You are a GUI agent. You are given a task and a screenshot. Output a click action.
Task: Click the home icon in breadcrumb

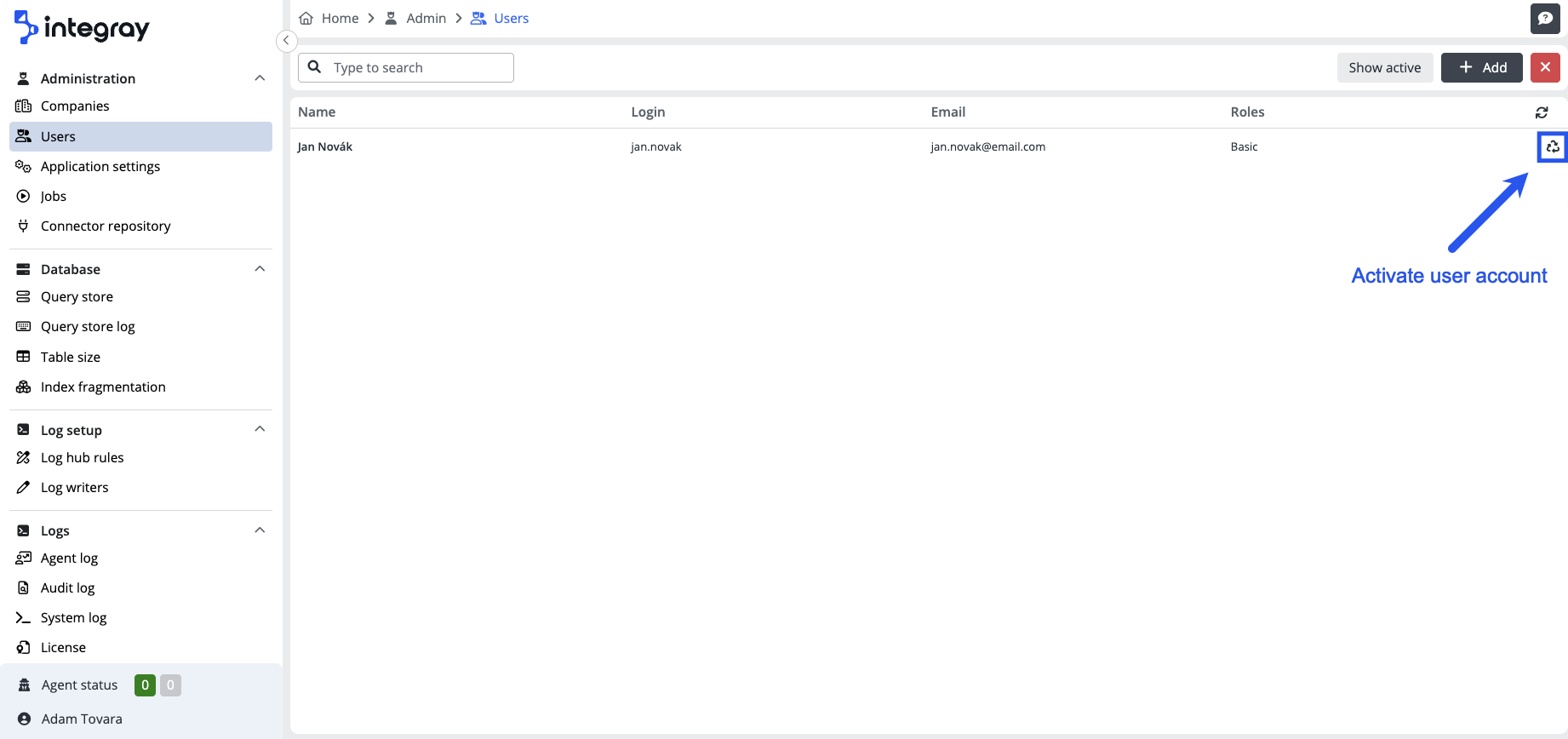tap(306, 19)
